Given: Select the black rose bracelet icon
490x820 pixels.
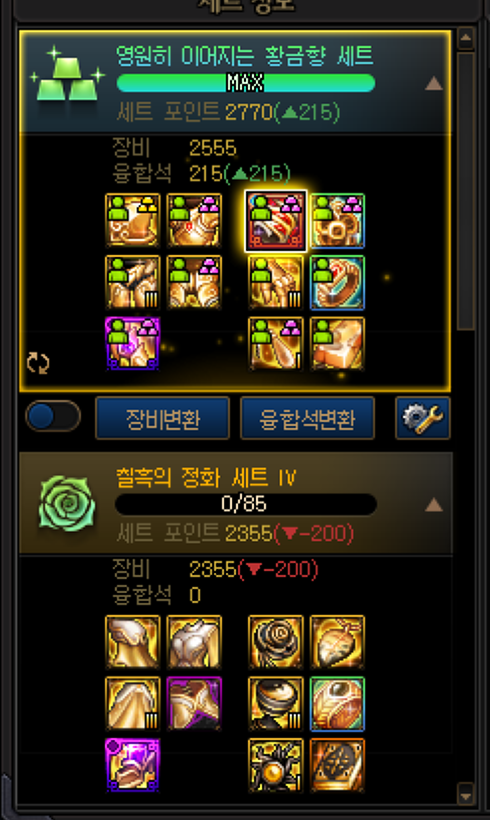Looking at the screenshot, I should (x=276, y=642).
